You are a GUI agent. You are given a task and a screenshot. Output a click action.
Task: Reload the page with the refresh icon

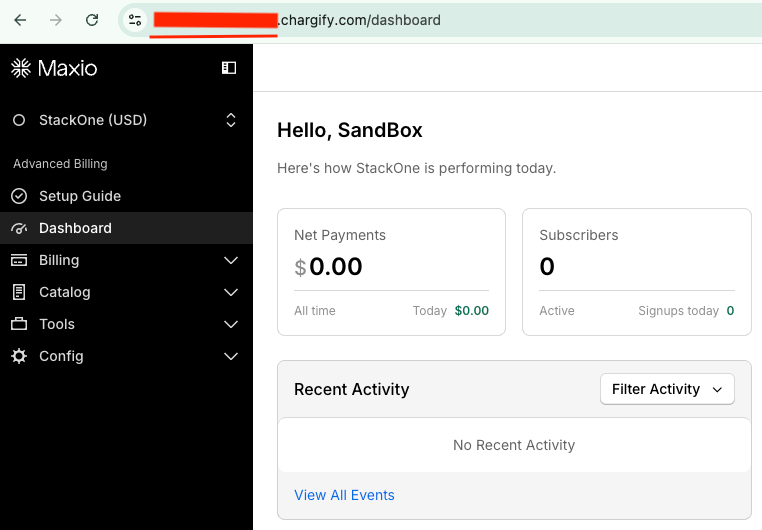(x=92, y=20)
